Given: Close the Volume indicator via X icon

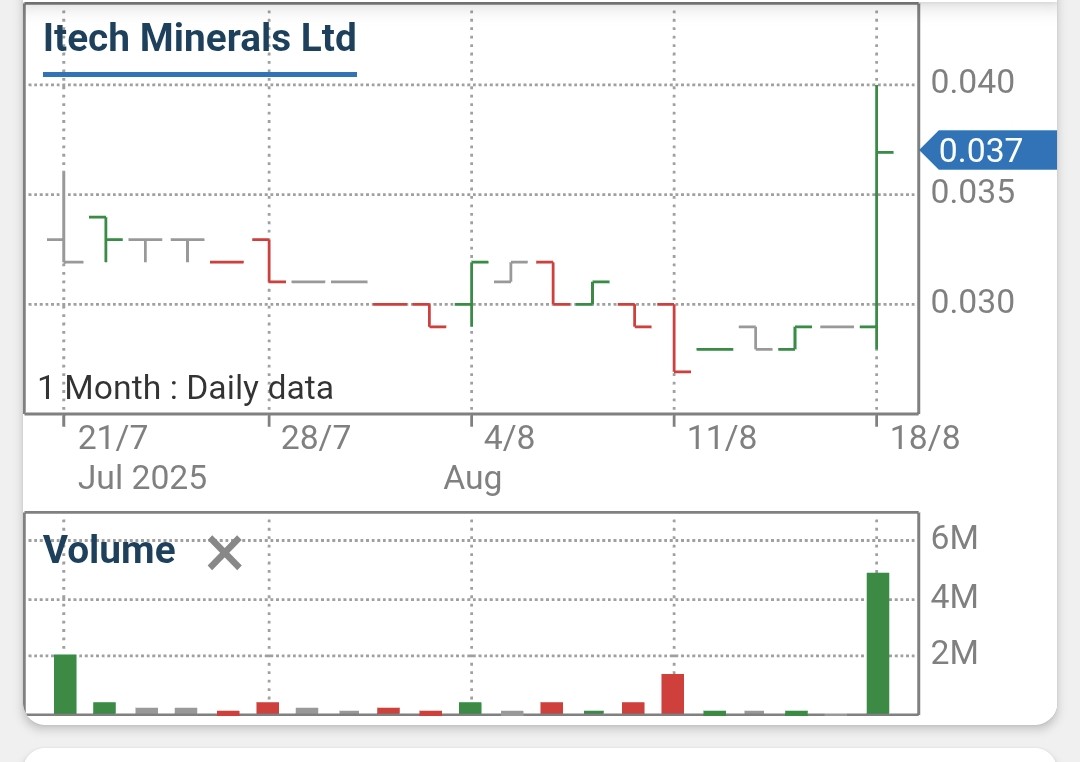Looking at the screenshot, I should (x=224, y=554).
